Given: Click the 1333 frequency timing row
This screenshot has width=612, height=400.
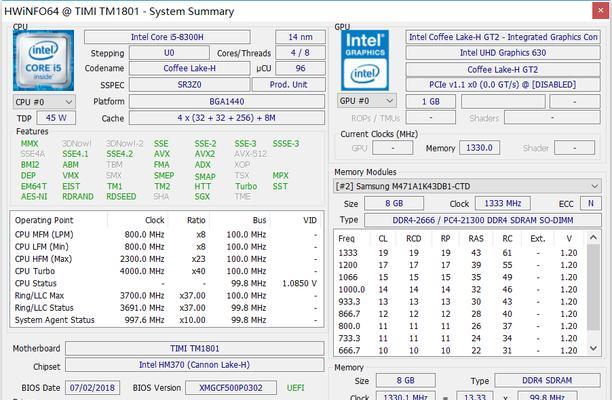Looking at the screenshot, I should (x=460, y=253).
